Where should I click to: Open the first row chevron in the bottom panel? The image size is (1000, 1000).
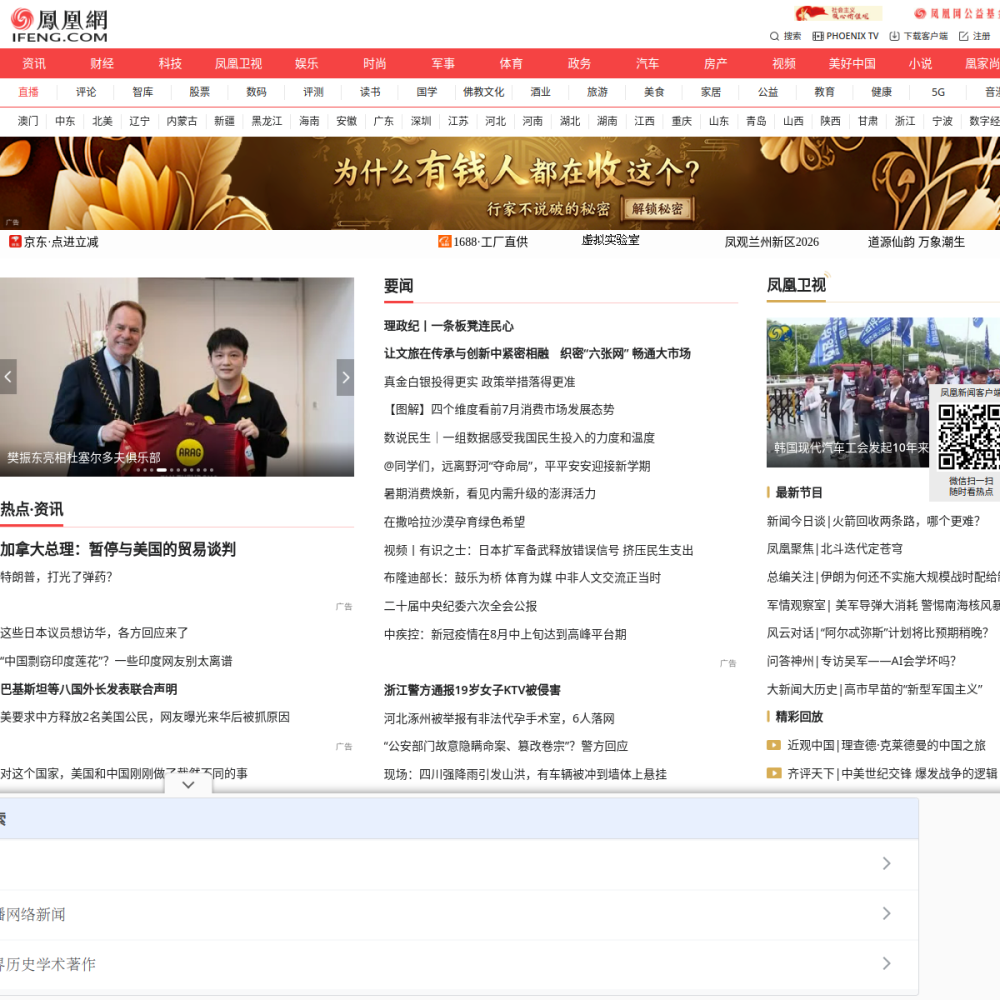pyautogui.click(x=886, y=864)
